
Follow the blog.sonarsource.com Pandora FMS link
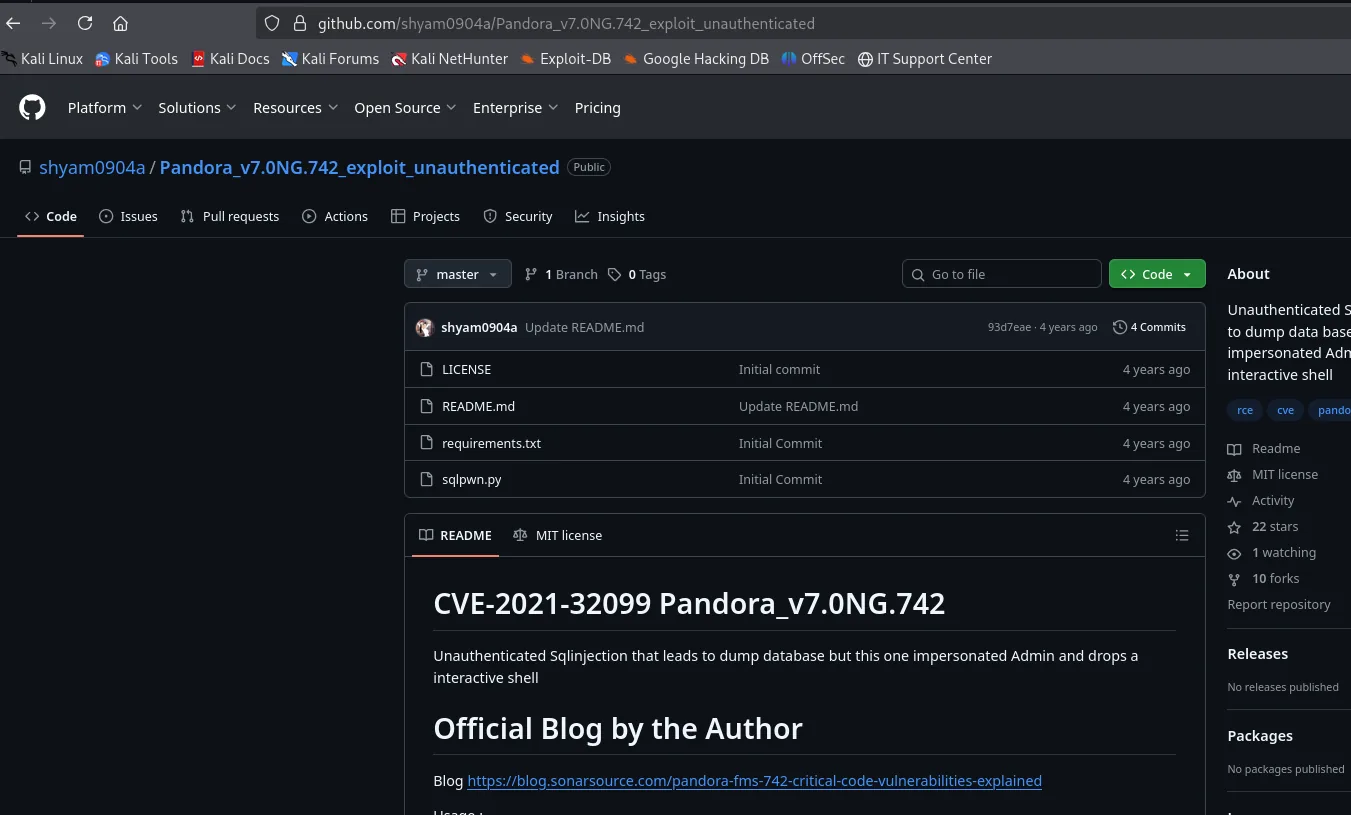(754, 780)
